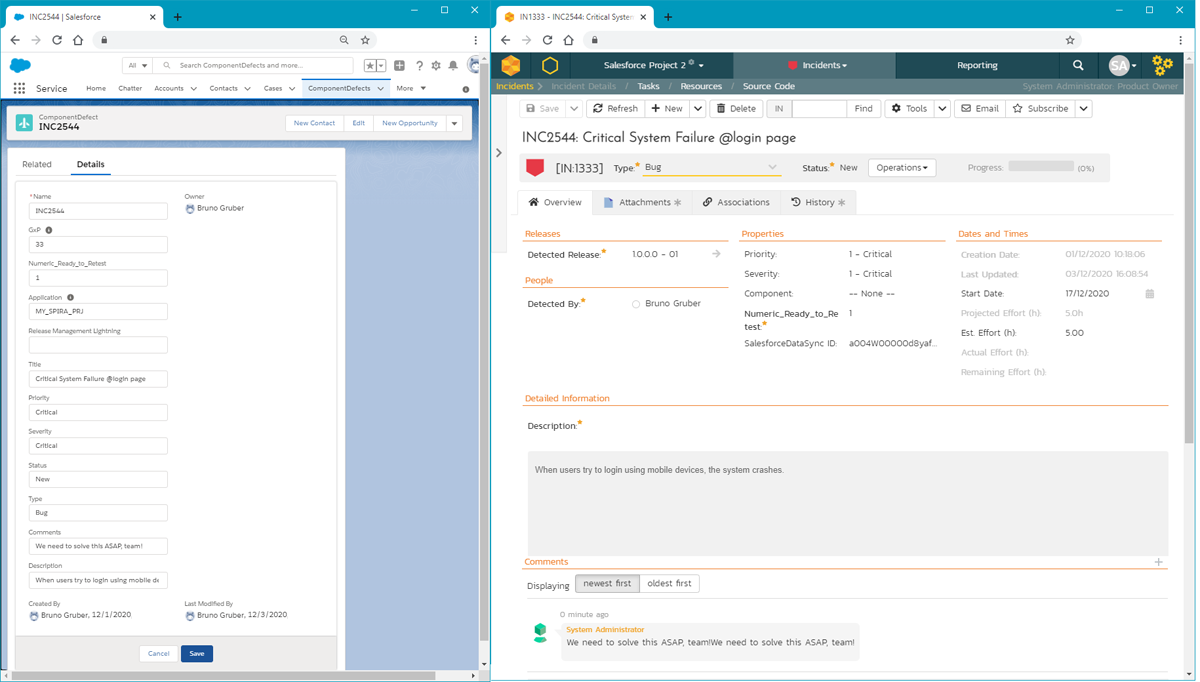Open the Salesforce App Launcher grid

click(x=19, y=88)
